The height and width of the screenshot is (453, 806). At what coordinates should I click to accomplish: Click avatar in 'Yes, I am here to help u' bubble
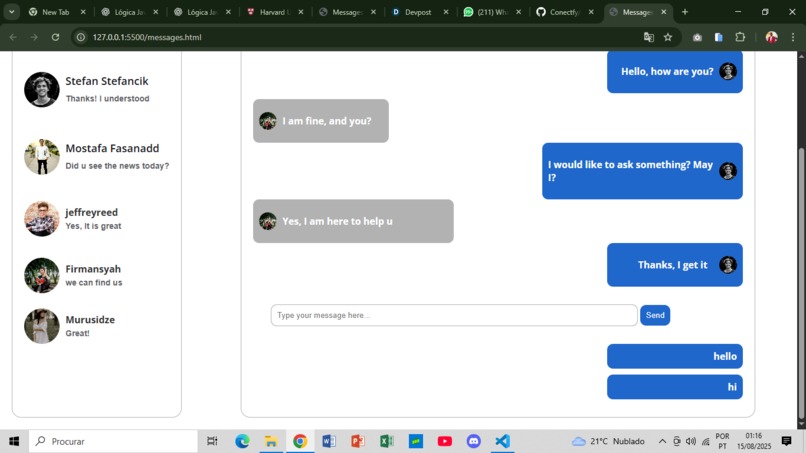coord(267,221)
